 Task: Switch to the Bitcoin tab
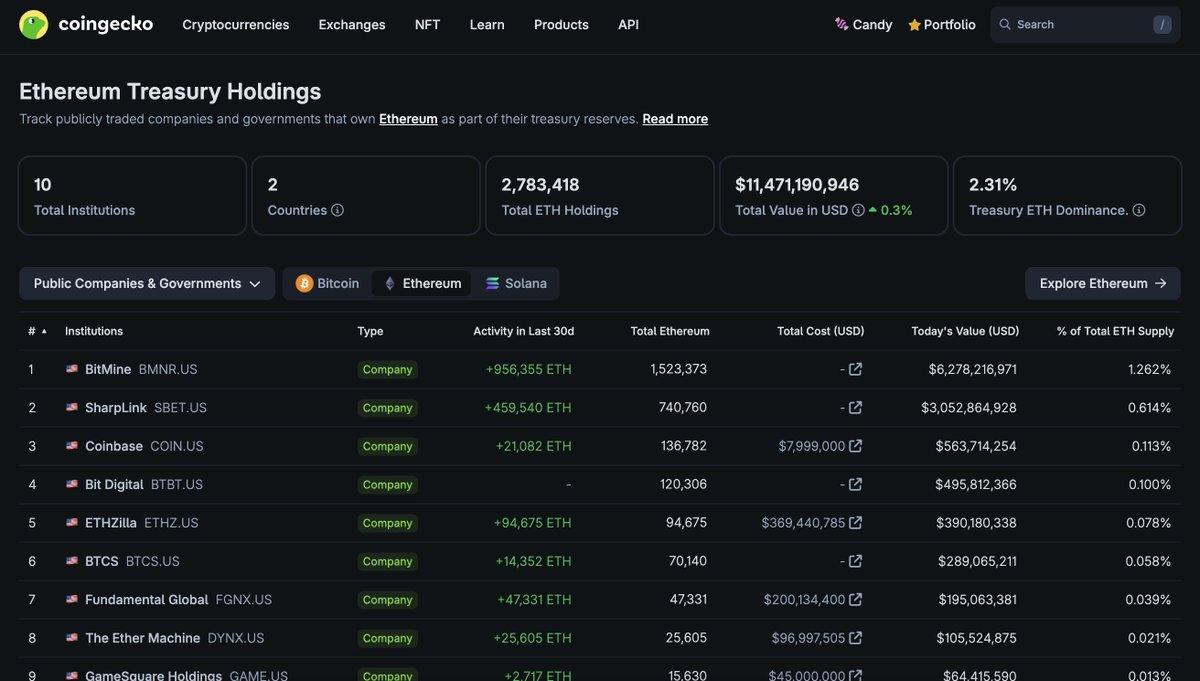(327, 283)
